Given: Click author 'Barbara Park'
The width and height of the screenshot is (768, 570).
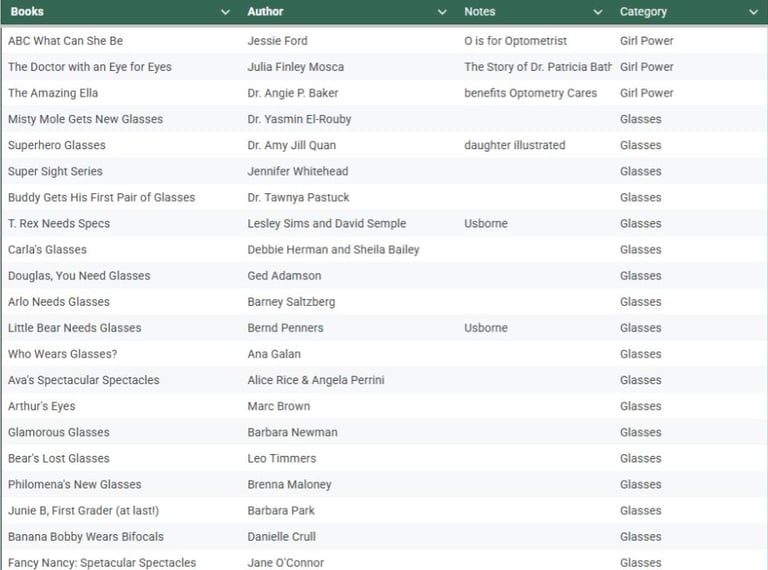Looking at the screenshot, I should tap(281, 510).
